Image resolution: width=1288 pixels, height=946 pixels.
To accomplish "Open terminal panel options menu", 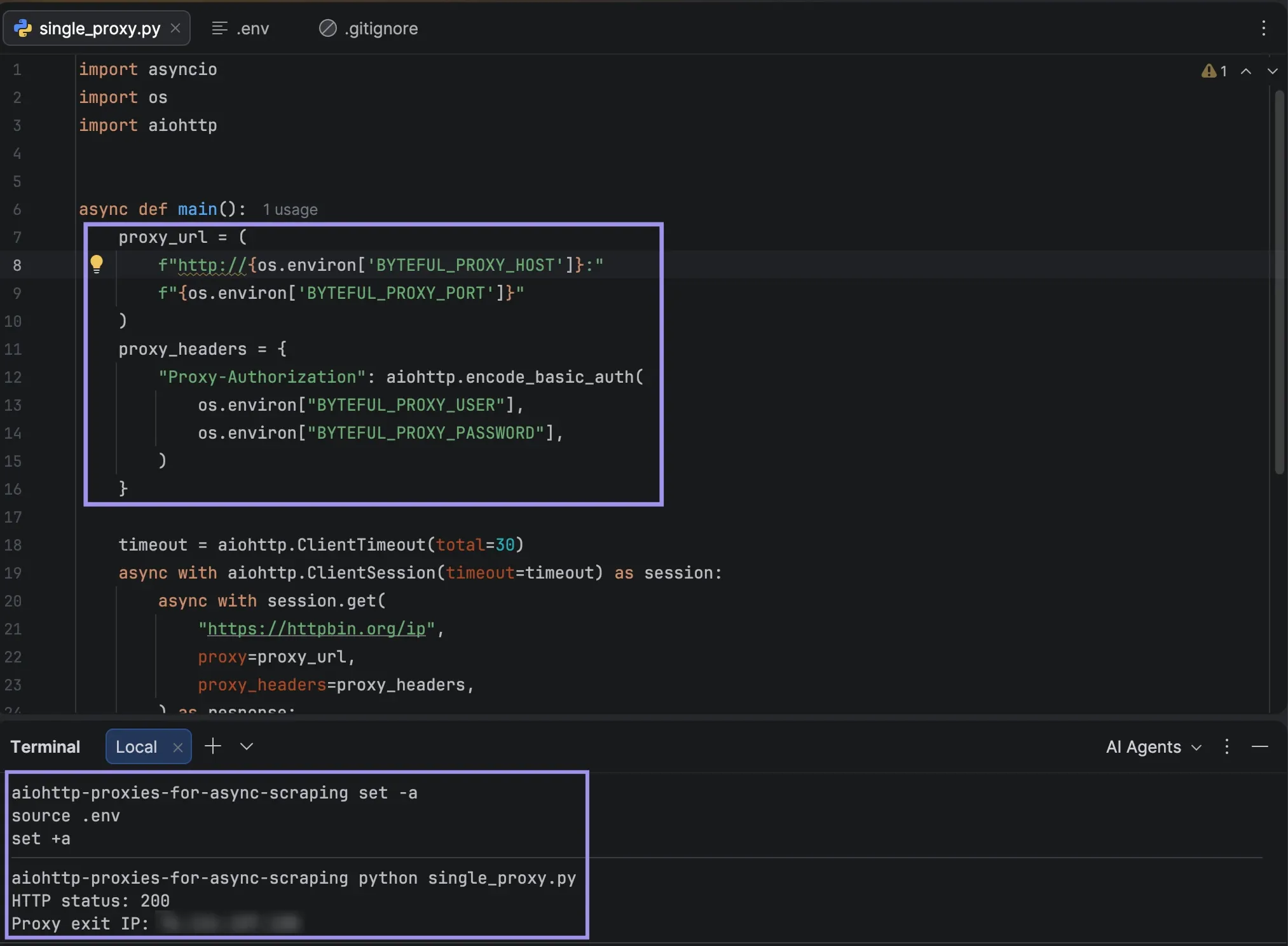I will (x=1226, y=746).
